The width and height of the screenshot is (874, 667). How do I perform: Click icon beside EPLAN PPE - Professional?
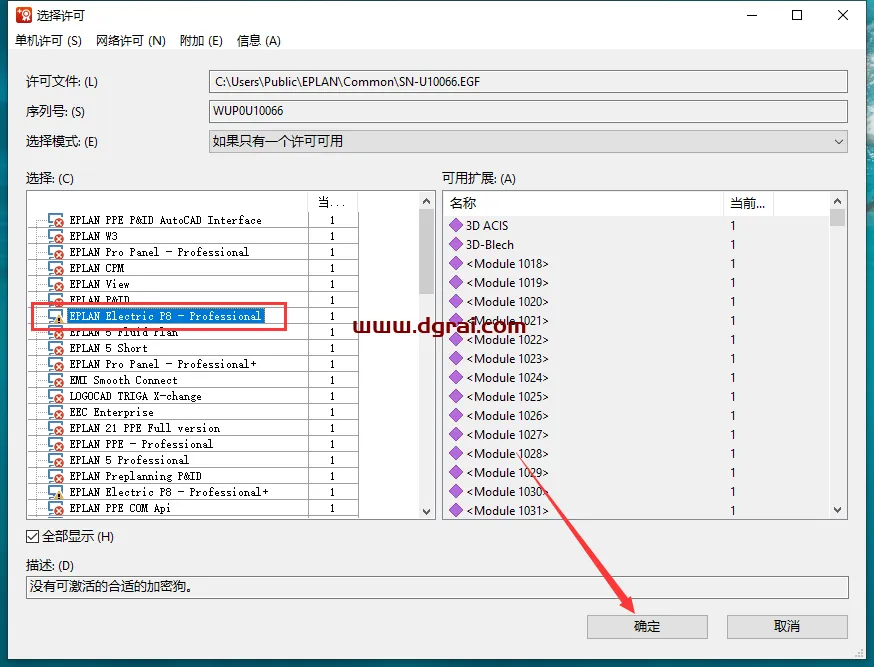pos(56,444)
